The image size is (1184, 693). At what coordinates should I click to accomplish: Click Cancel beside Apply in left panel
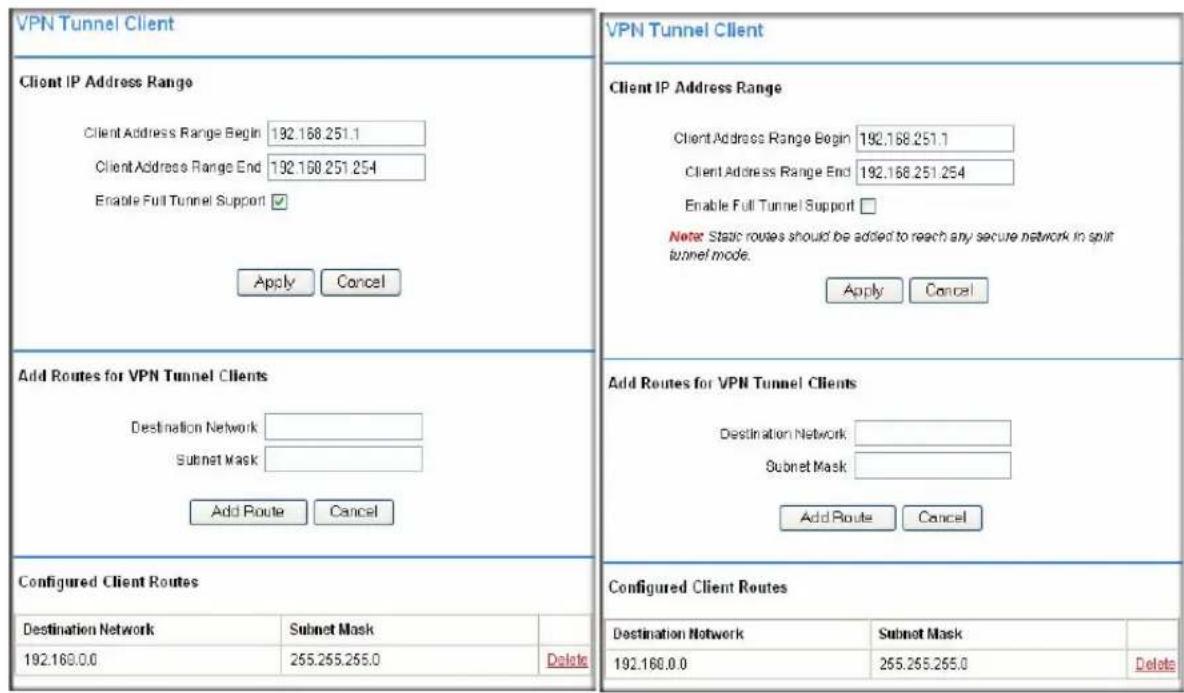(x=361, y=282)
